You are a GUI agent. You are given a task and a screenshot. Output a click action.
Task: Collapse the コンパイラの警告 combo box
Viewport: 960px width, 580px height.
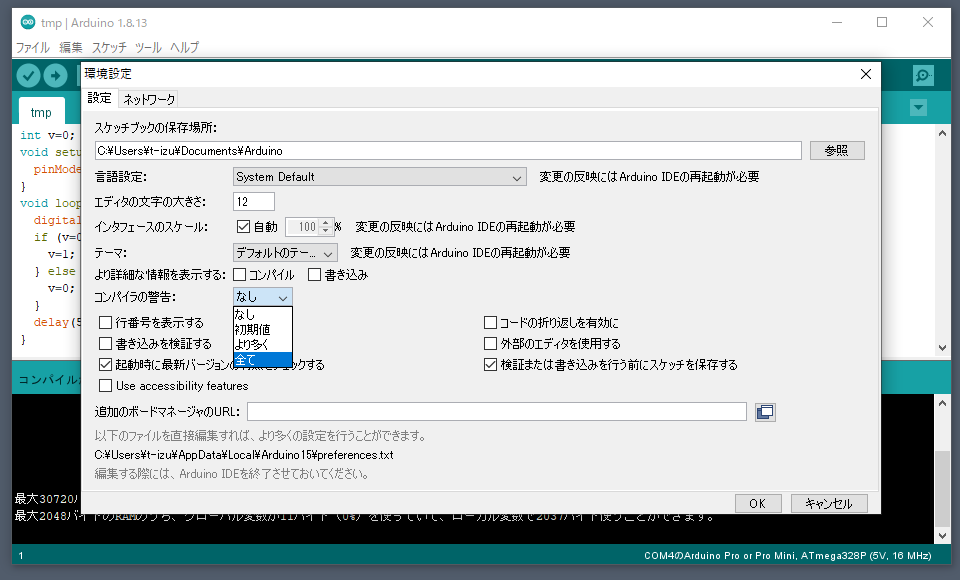click(263, 297)
